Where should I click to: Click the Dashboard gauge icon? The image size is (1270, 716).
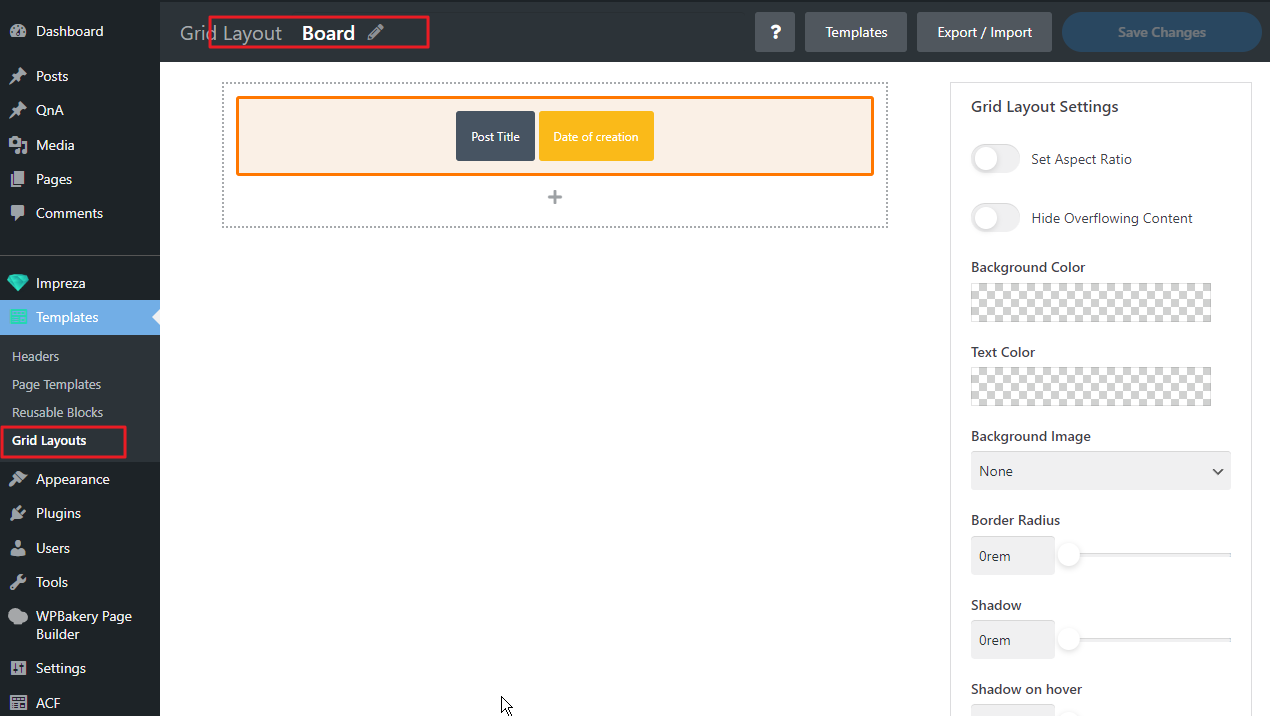[x=18, y=31]
